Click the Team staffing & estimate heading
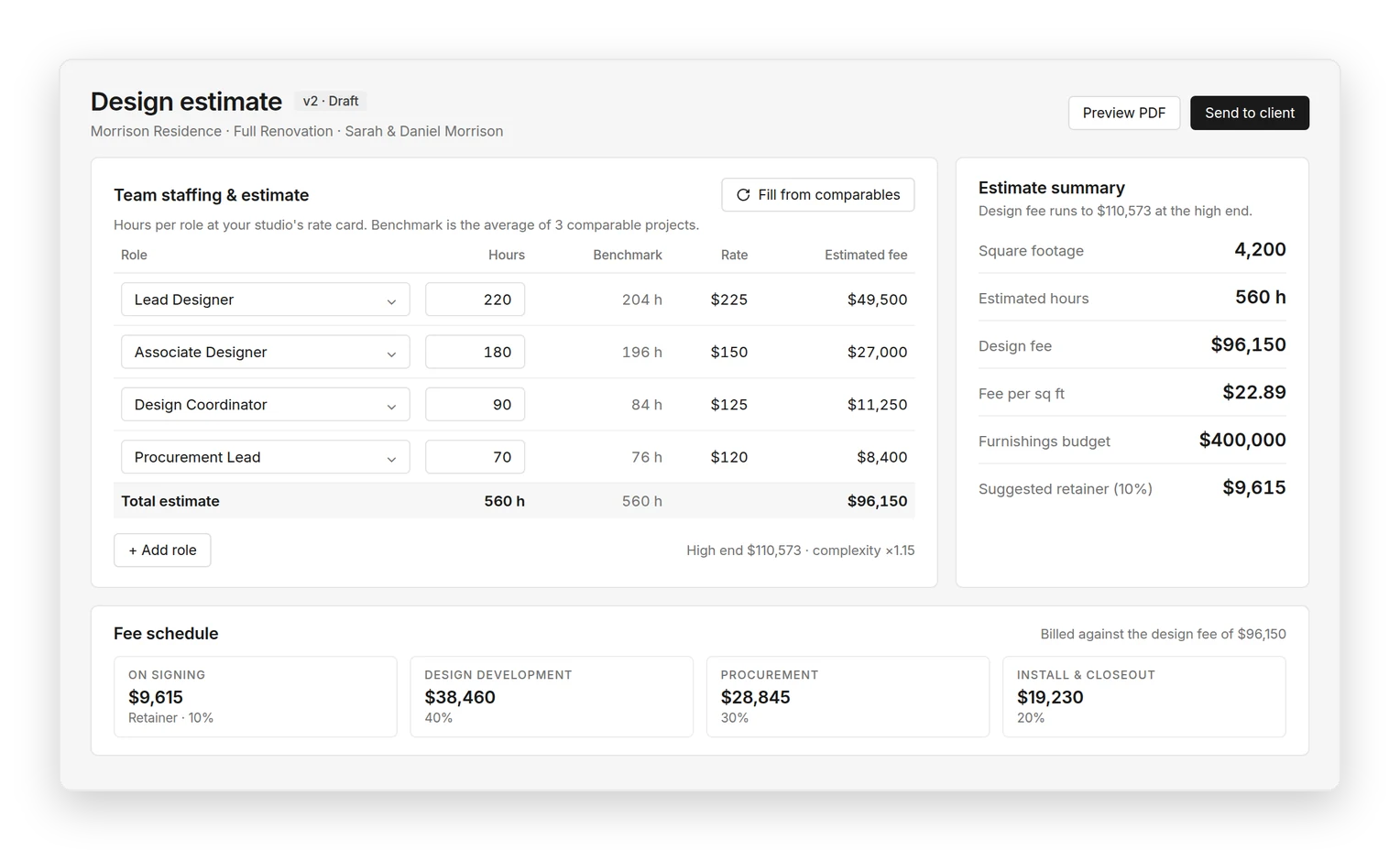Screen dimensions: 1400x850 211,195
